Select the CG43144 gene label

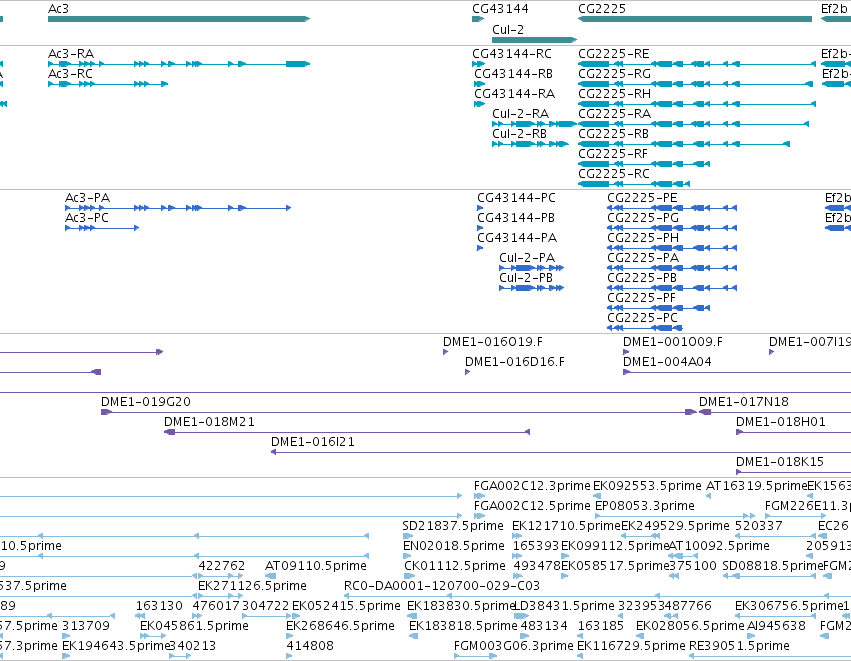(x=500, y=9)
